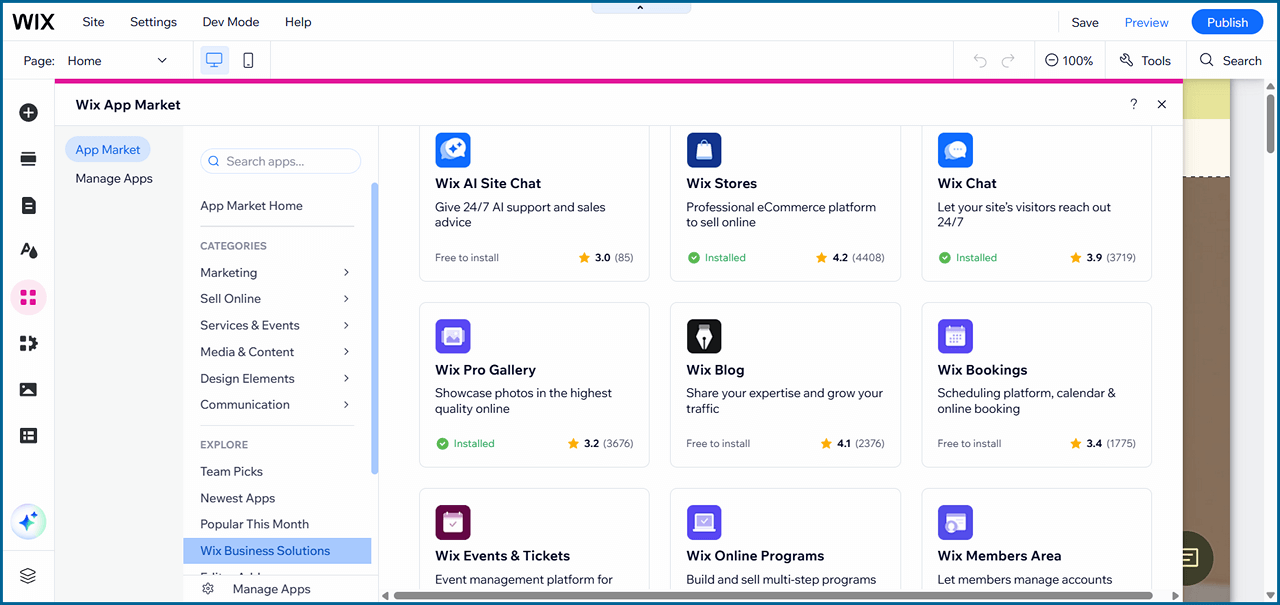Click the category list vertical scrollbar
Image resolution: width=1280 pixels, height=605 pixels.
click(375, 328)
